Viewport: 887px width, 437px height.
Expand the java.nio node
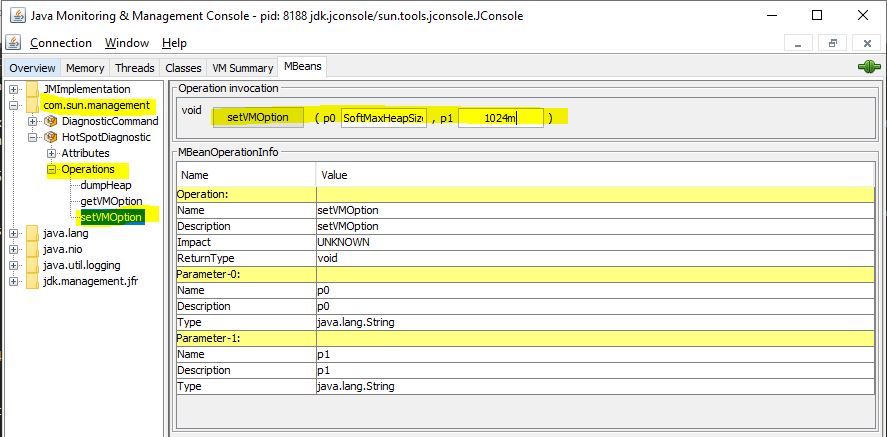click(x=14, y=249)
